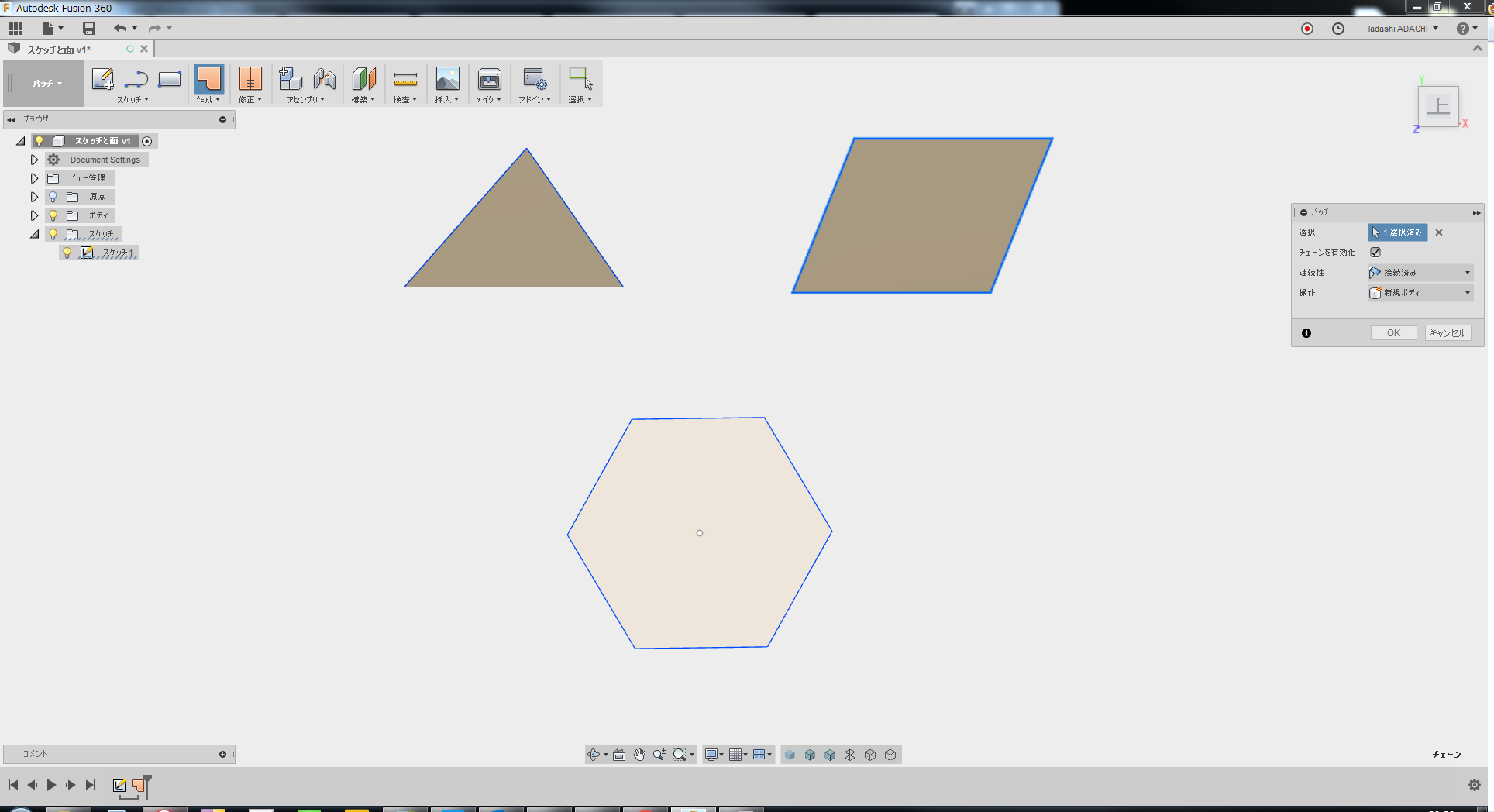This screenshot has height=812, width=1494.
Task: Hide the ボディ folder with its bulb
Action: click(x=53, y=215)
